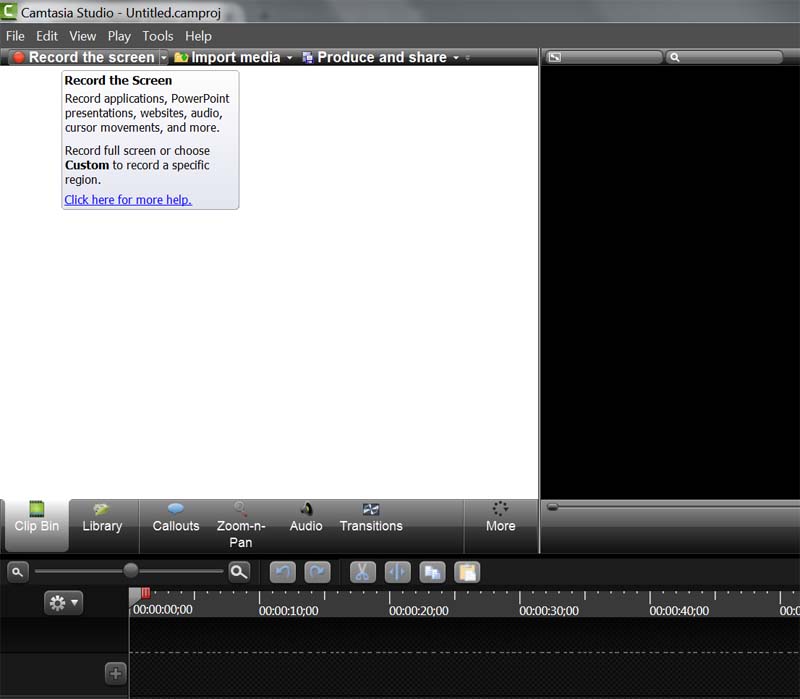Expand the Produce and share dropdown arrow
Viewport: 800px width, 699px height.
point(456,58)
